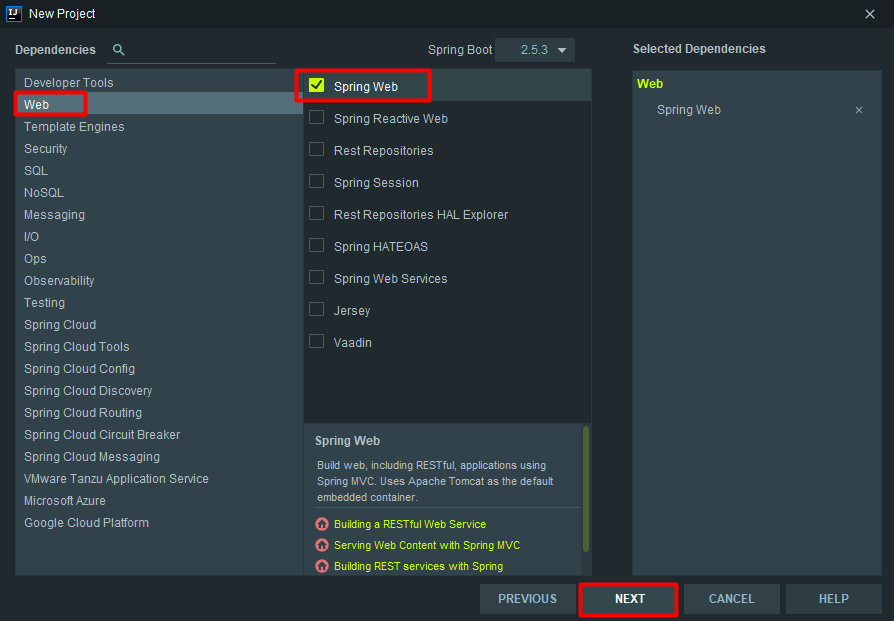Open Help for this dialog
The width and height of the screenshot is (894, 621).
[x=834, y=599]
